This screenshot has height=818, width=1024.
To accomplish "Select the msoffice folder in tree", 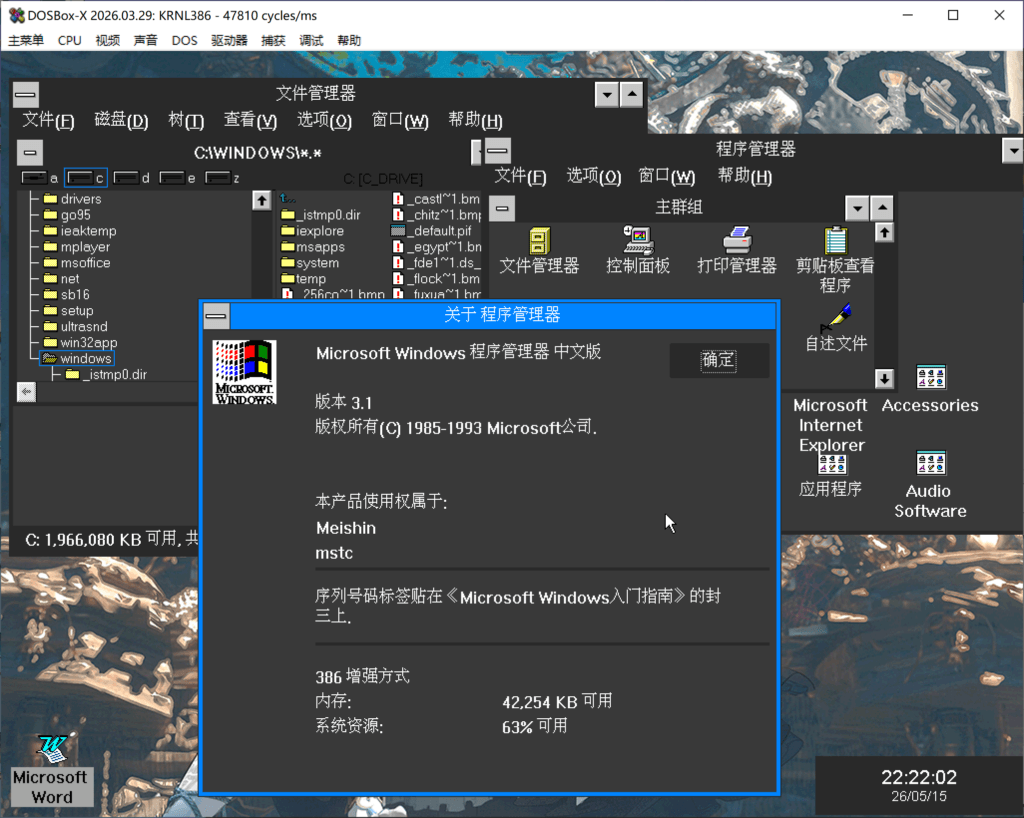I will click(x=77, y=262).
